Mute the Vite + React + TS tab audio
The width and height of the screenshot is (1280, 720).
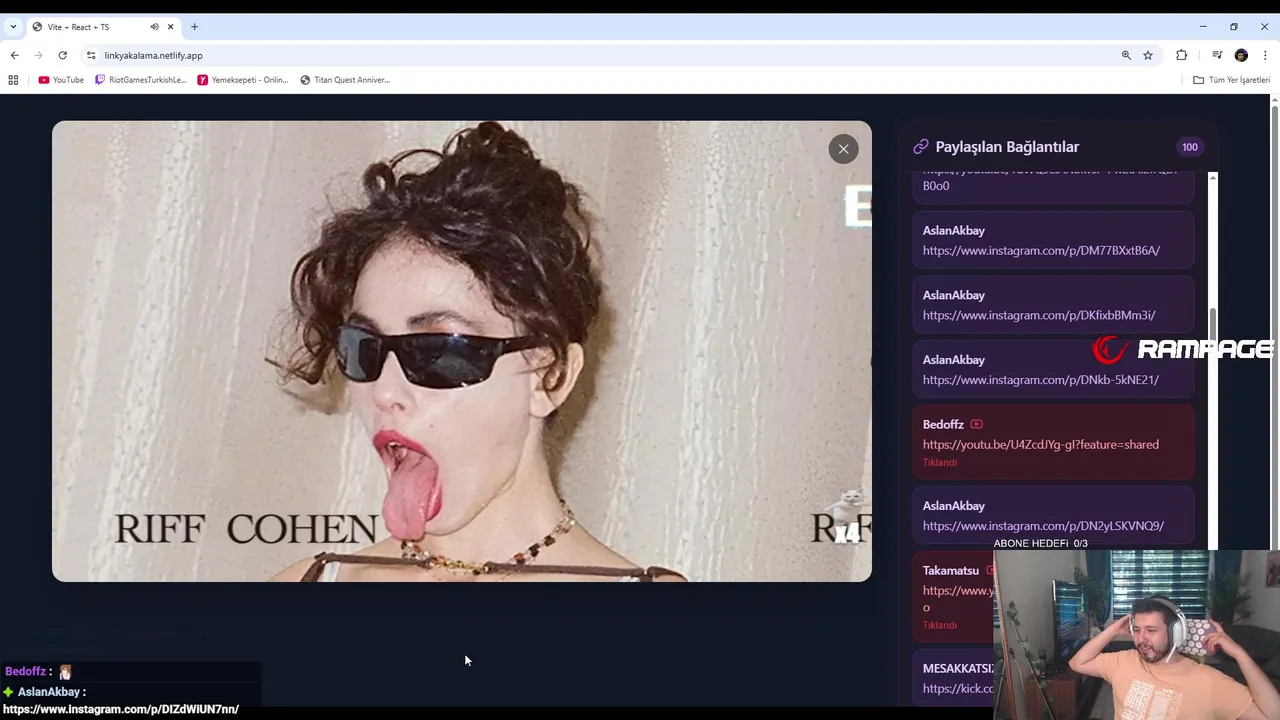pyautogui.click(x=154, y=27)
